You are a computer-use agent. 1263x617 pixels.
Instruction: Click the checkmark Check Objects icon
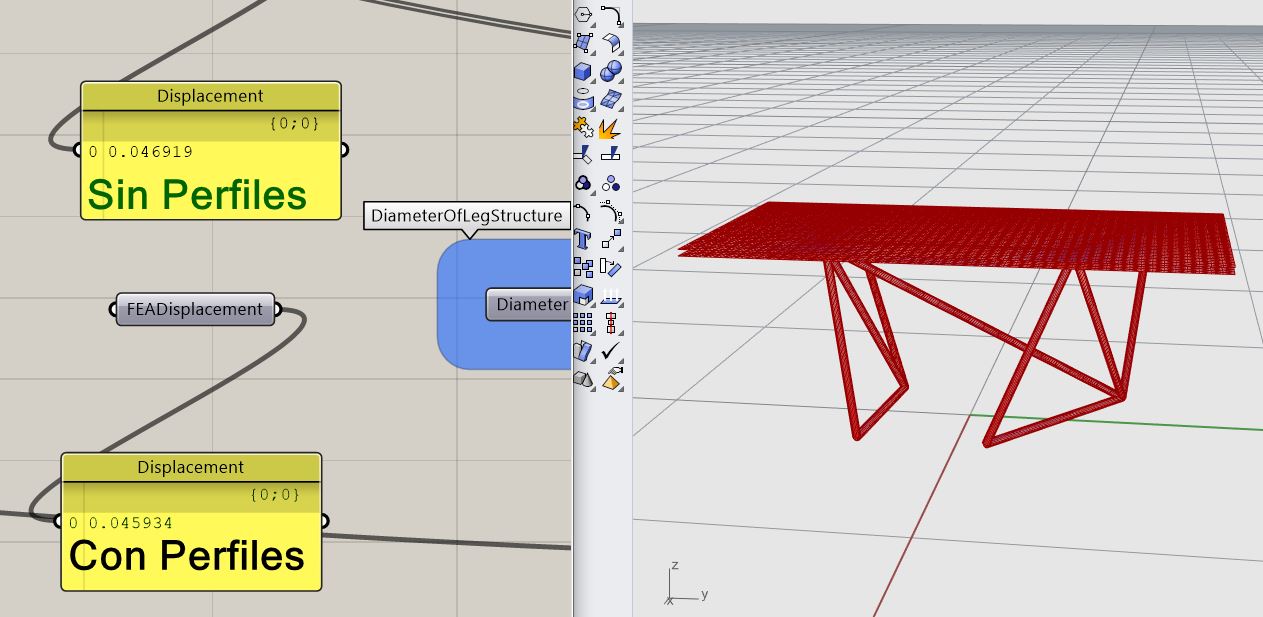(611, 351)
